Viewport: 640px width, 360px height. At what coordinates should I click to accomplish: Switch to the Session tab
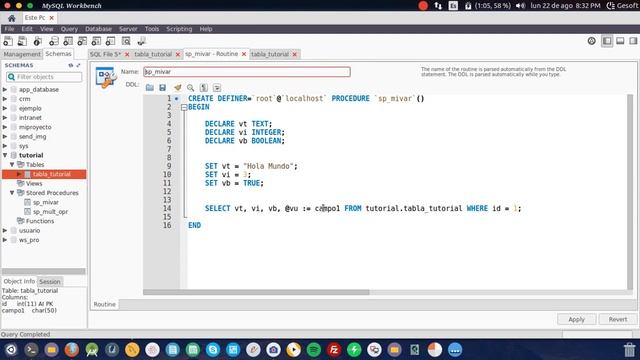click(50, 282)
